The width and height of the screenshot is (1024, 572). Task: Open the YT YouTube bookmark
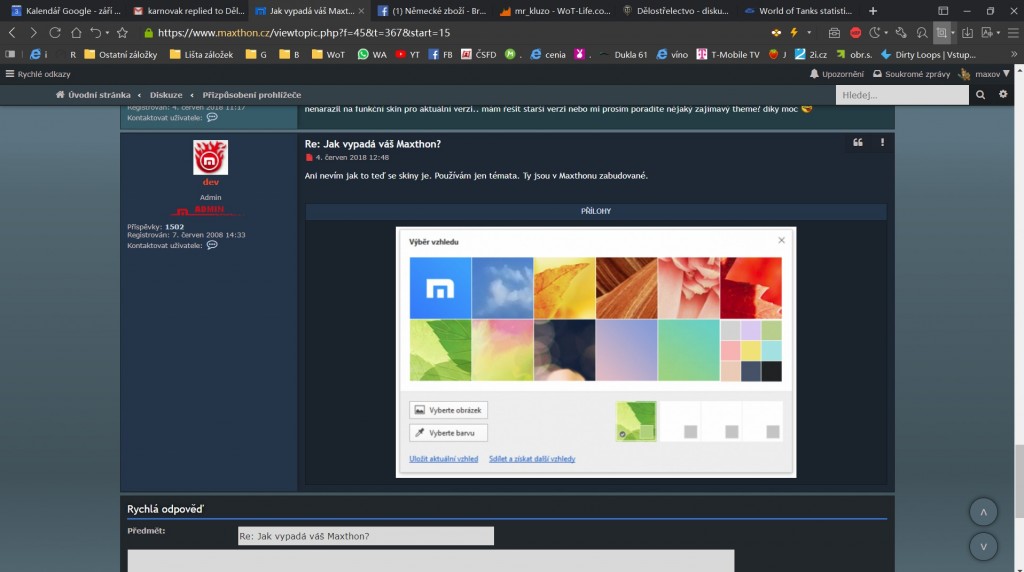coord(407,54)
